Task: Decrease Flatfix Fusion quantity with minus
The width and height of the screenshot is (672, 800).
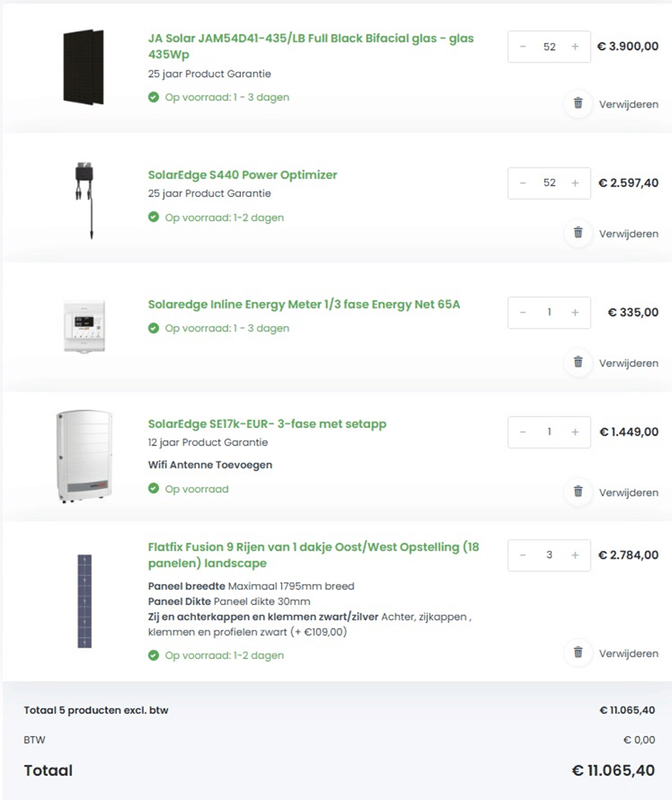Action: tap(523, 555)
